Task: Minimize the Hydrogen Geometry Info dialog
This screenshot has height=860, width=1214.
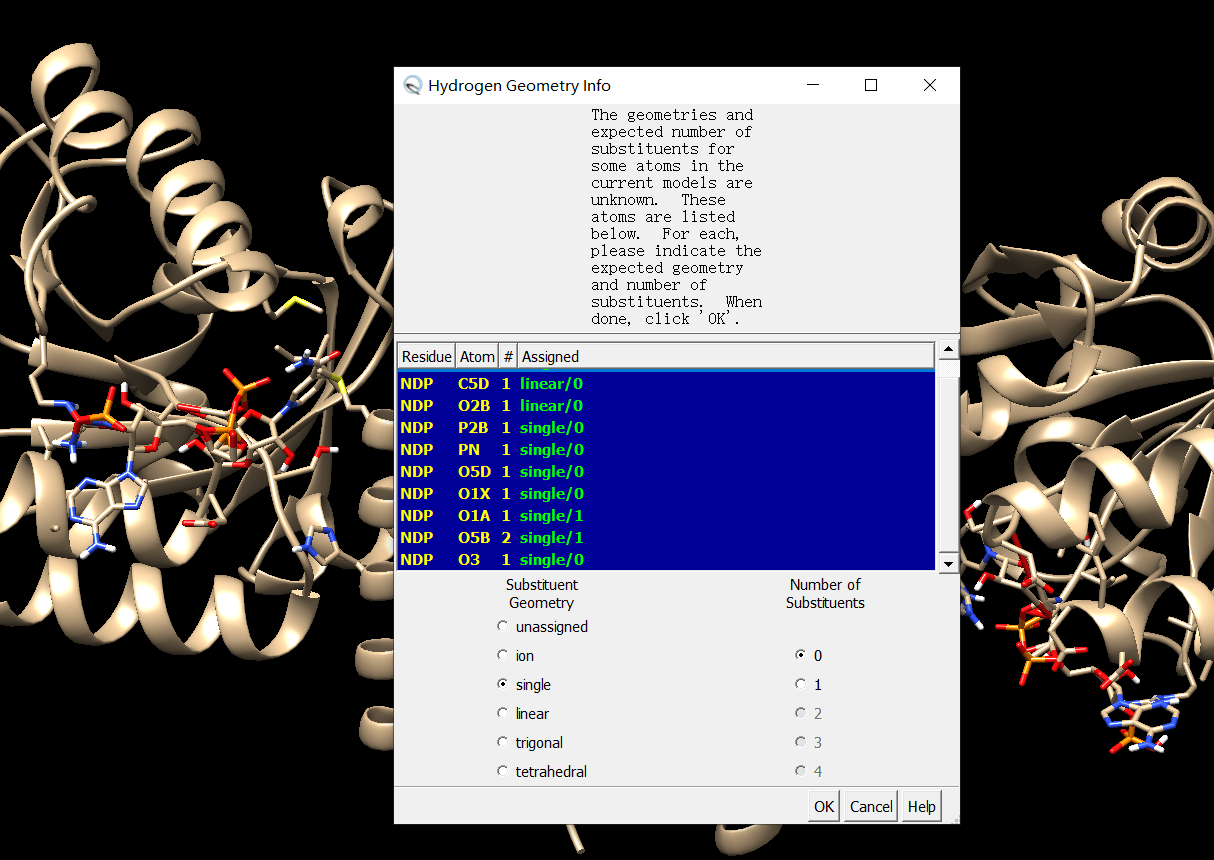Action: 812,86
